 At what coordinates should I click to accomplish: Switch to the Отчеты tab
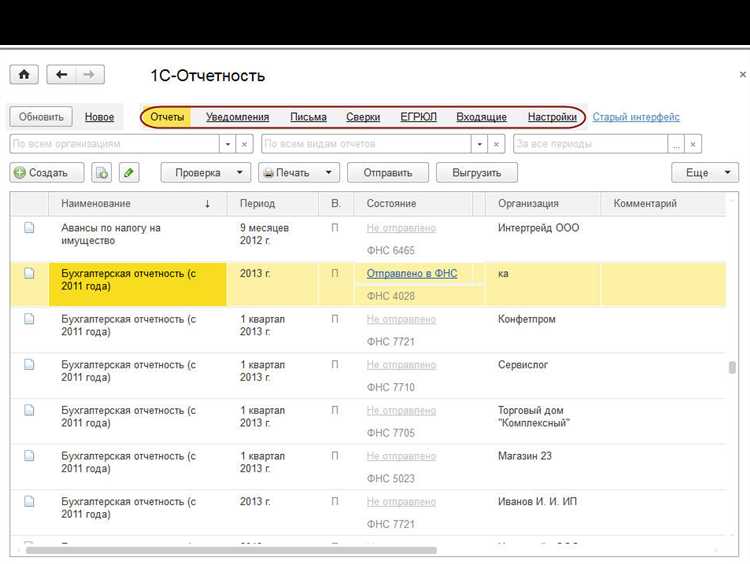(x=167, y=117)
